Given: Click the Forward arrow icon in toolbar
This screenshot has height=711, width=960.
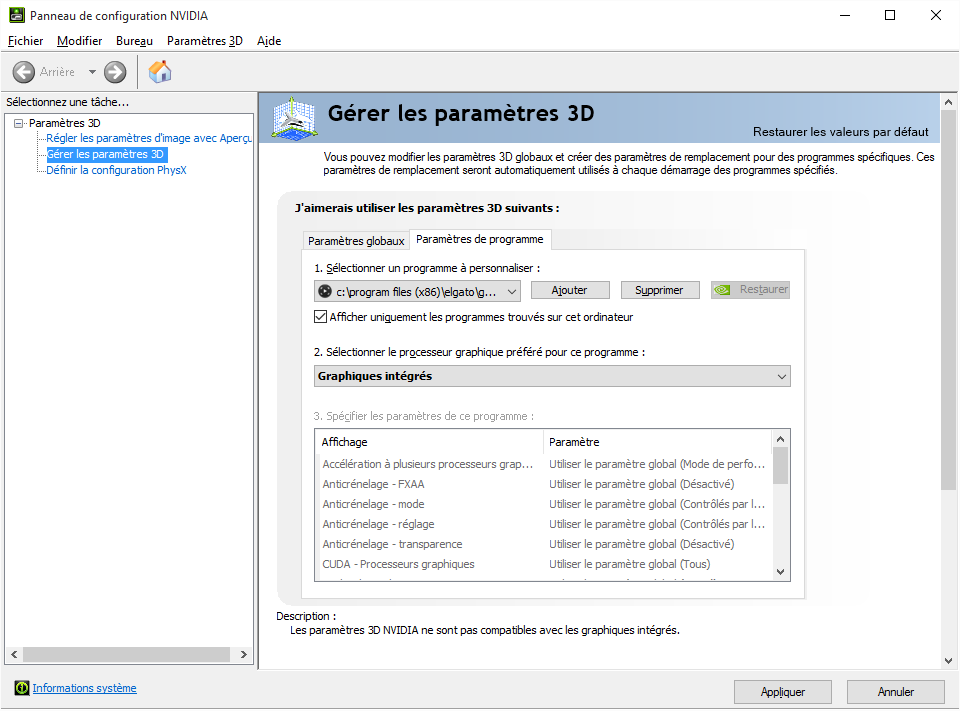Looking at the screenshot, I should click(114, 72).
